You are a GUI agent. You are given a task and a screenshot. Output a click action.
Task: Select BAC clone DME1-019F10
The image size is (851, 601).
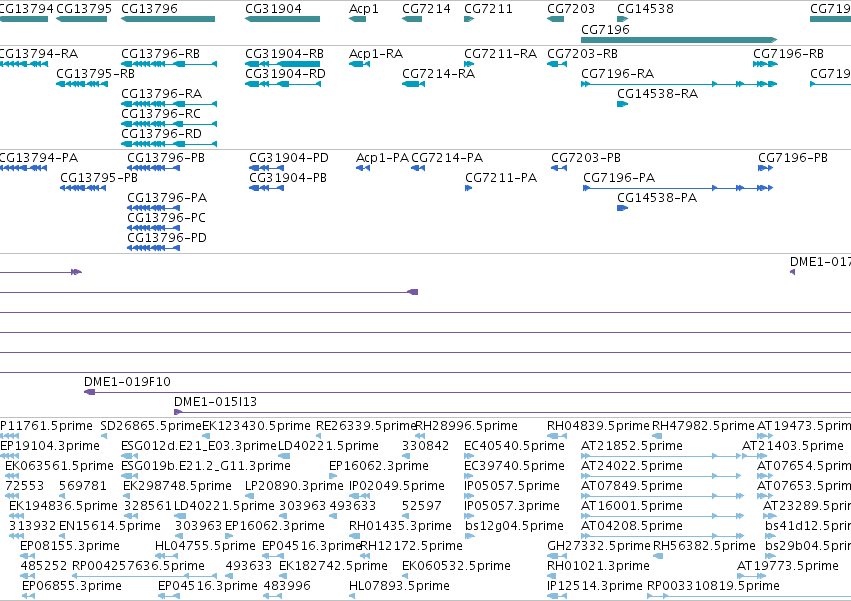(x=467, y=392)
